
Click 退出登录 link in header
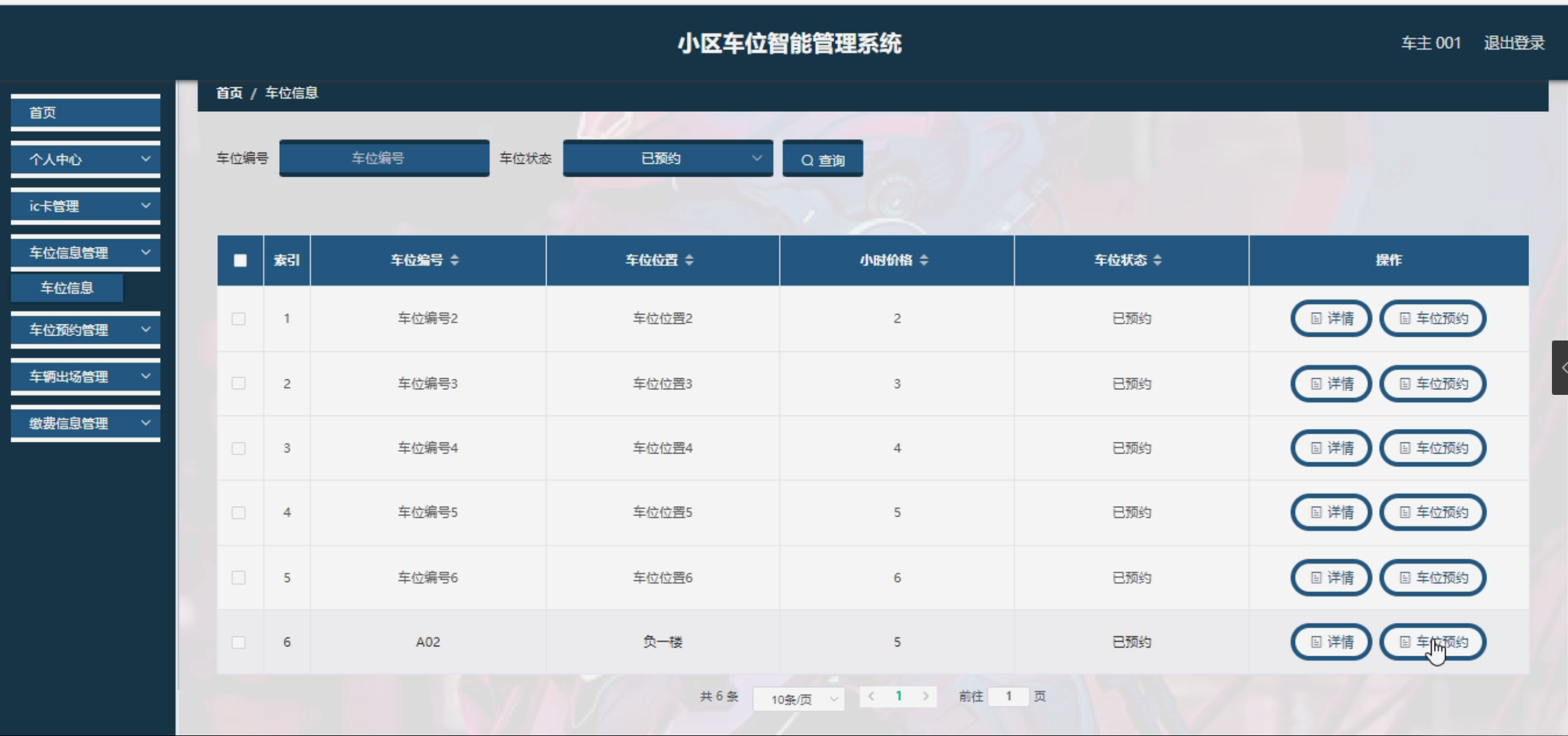point(1514,43)
